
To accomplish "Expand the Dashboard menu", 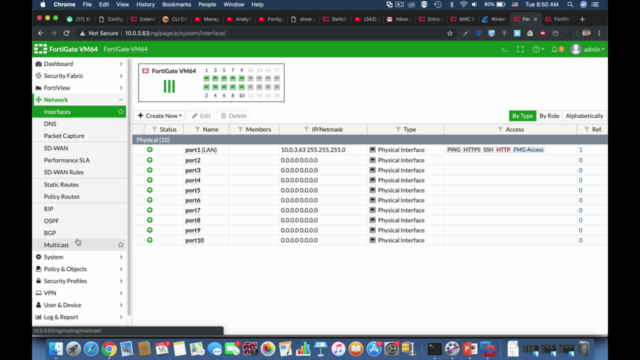I will [x=79, y=64].
